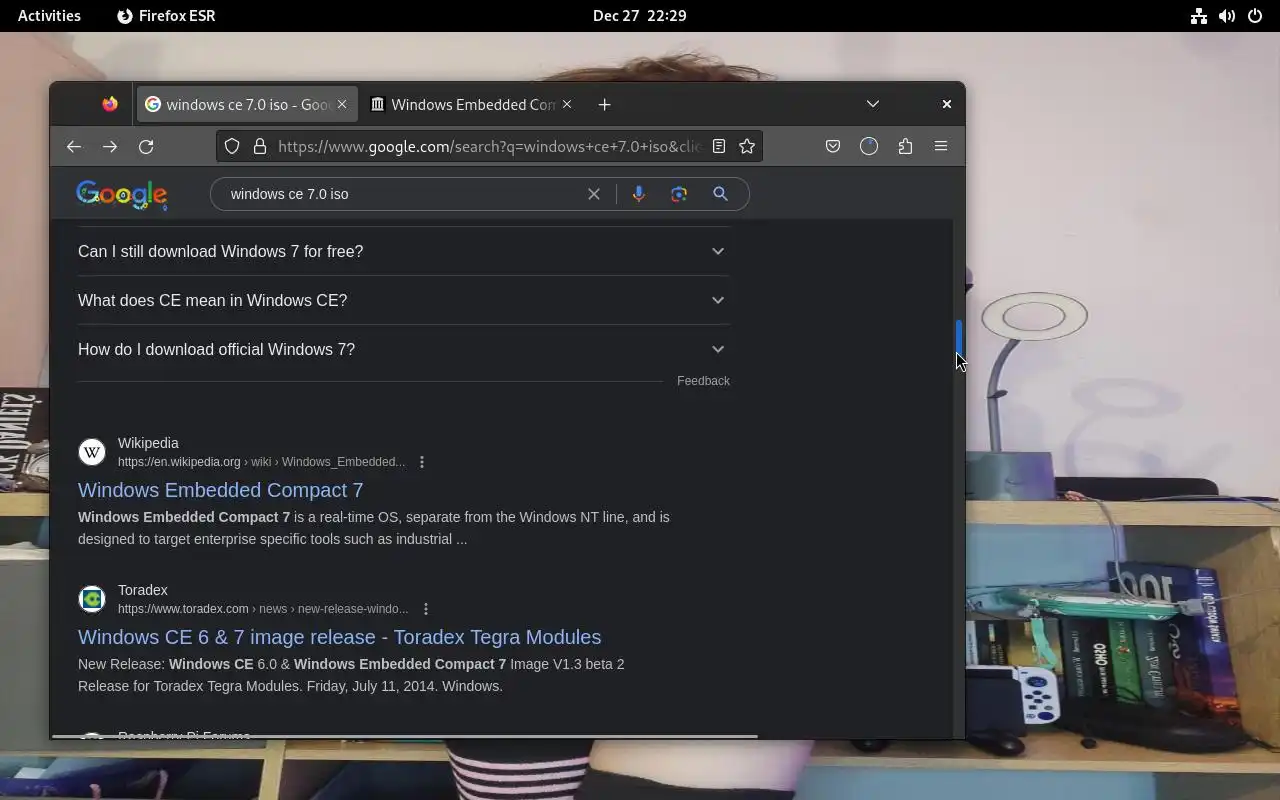Screen dimensions: 1280x800
Task: Open the shield tracking protection icon
Action: 232,146
